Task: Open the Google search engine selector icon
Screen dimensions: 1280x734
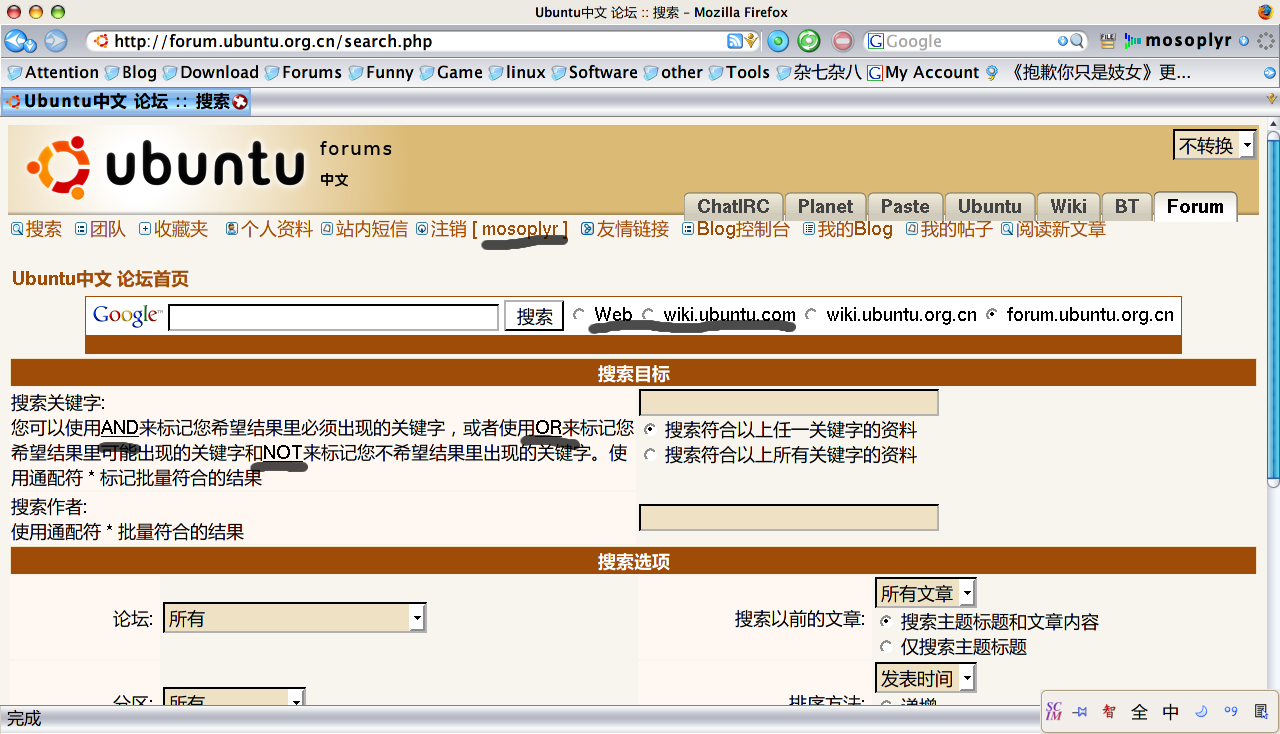Action: coord(875,41)
